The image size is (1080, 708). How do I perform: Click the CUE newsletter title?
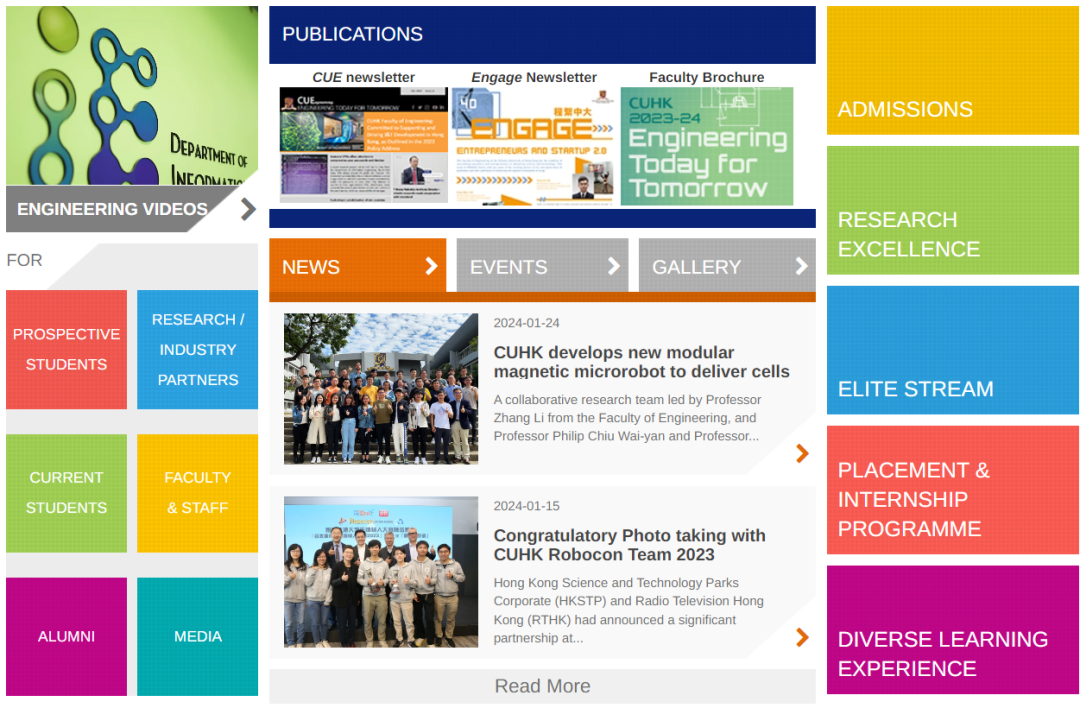[x=364, y=77]
